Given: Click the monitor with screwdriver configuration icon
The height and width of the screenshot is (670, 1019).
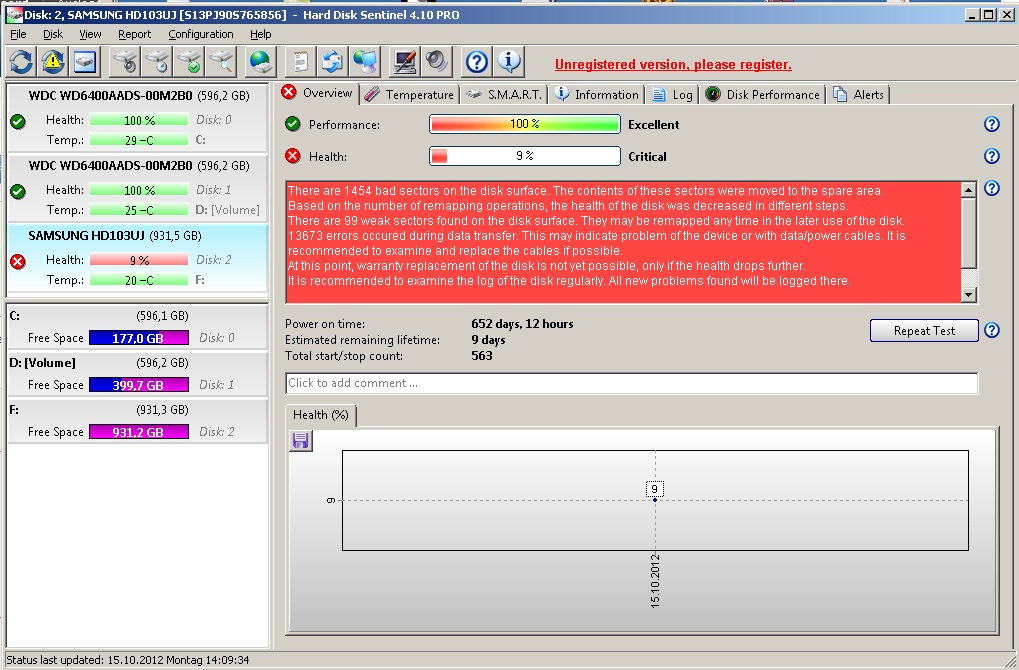Looking at the screenshot, I should click(404, 62).
